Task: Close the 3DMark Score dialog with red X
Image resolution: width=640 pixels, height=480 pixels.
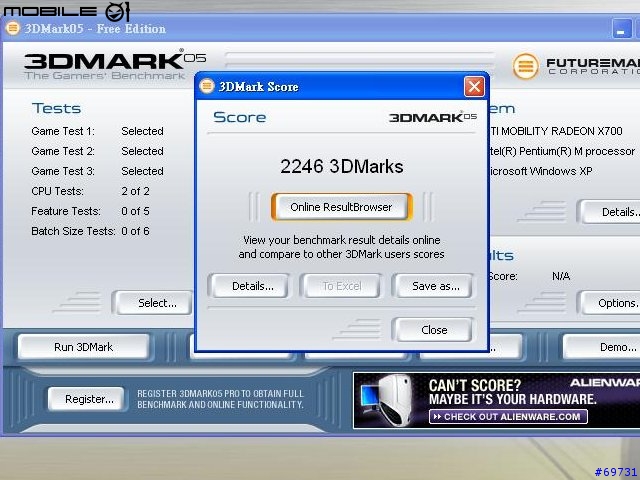Action: coord(474,87)
